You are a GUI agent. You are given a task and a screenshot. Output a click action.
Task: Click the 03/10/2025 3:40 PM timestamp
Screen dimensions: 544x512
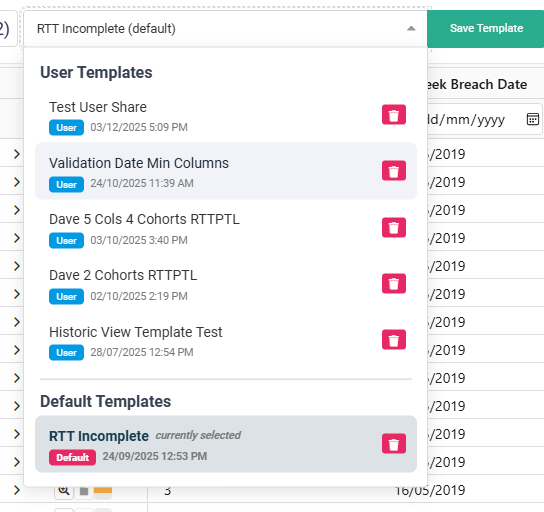[139, 240]
